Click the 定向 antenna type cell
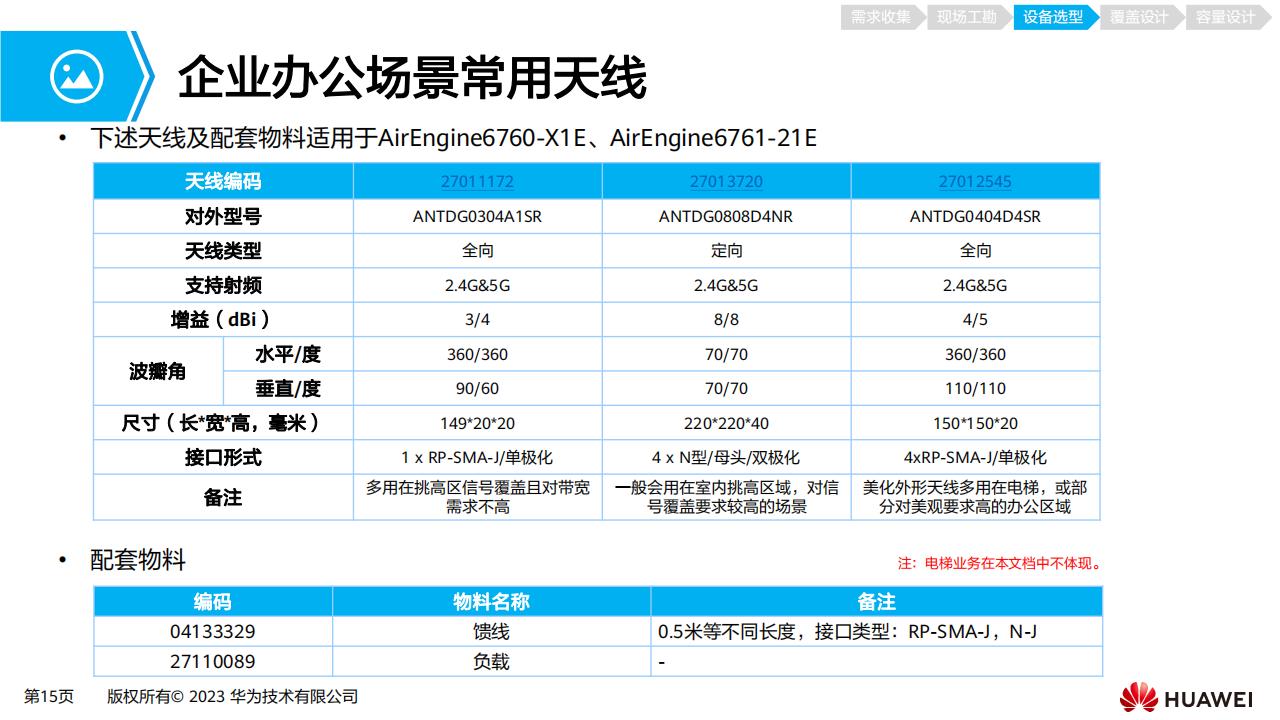 pyautogui.click(x=726, y=251)
